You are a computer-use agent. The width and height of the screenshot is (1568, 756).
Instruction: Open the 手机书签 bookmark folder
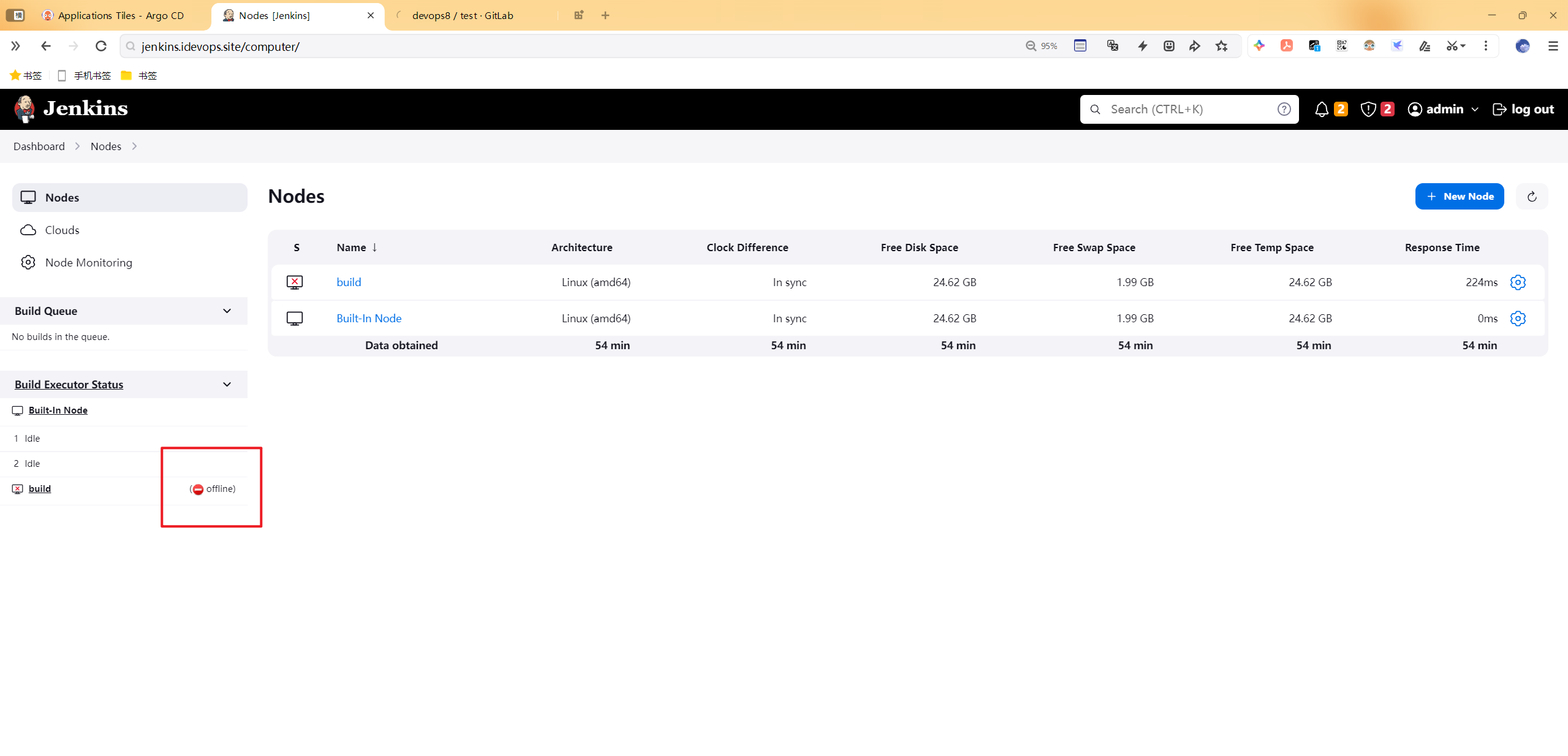coord(85,75)
